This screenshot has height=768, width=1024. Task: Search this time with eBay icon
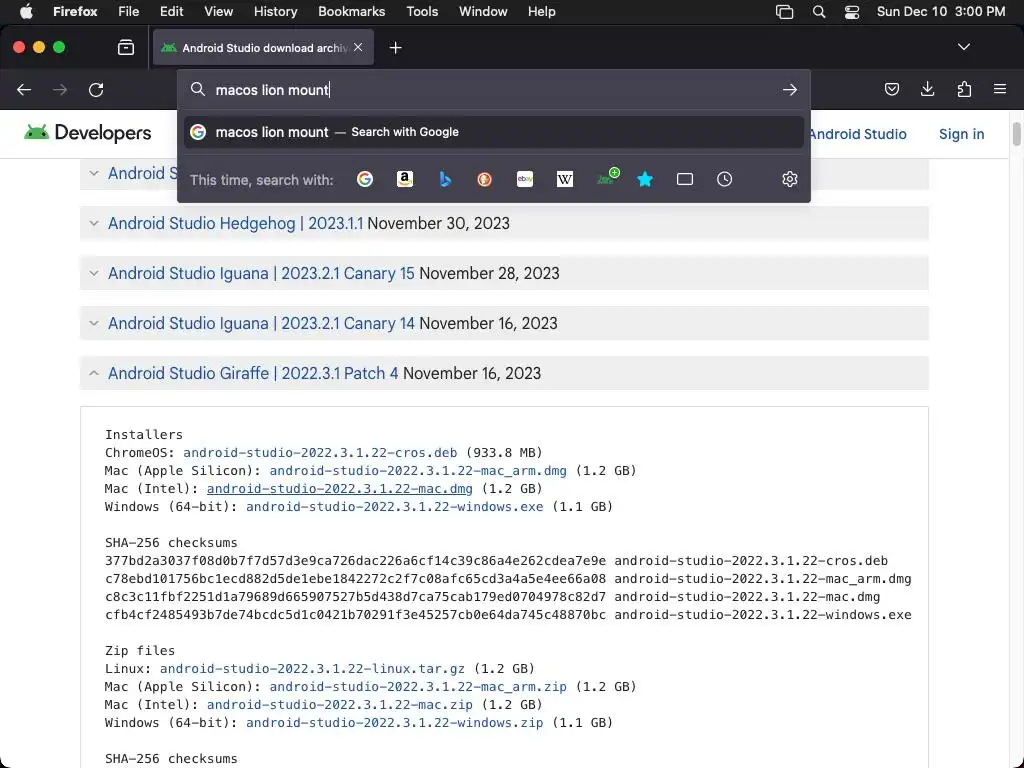(x=525, y=179)
